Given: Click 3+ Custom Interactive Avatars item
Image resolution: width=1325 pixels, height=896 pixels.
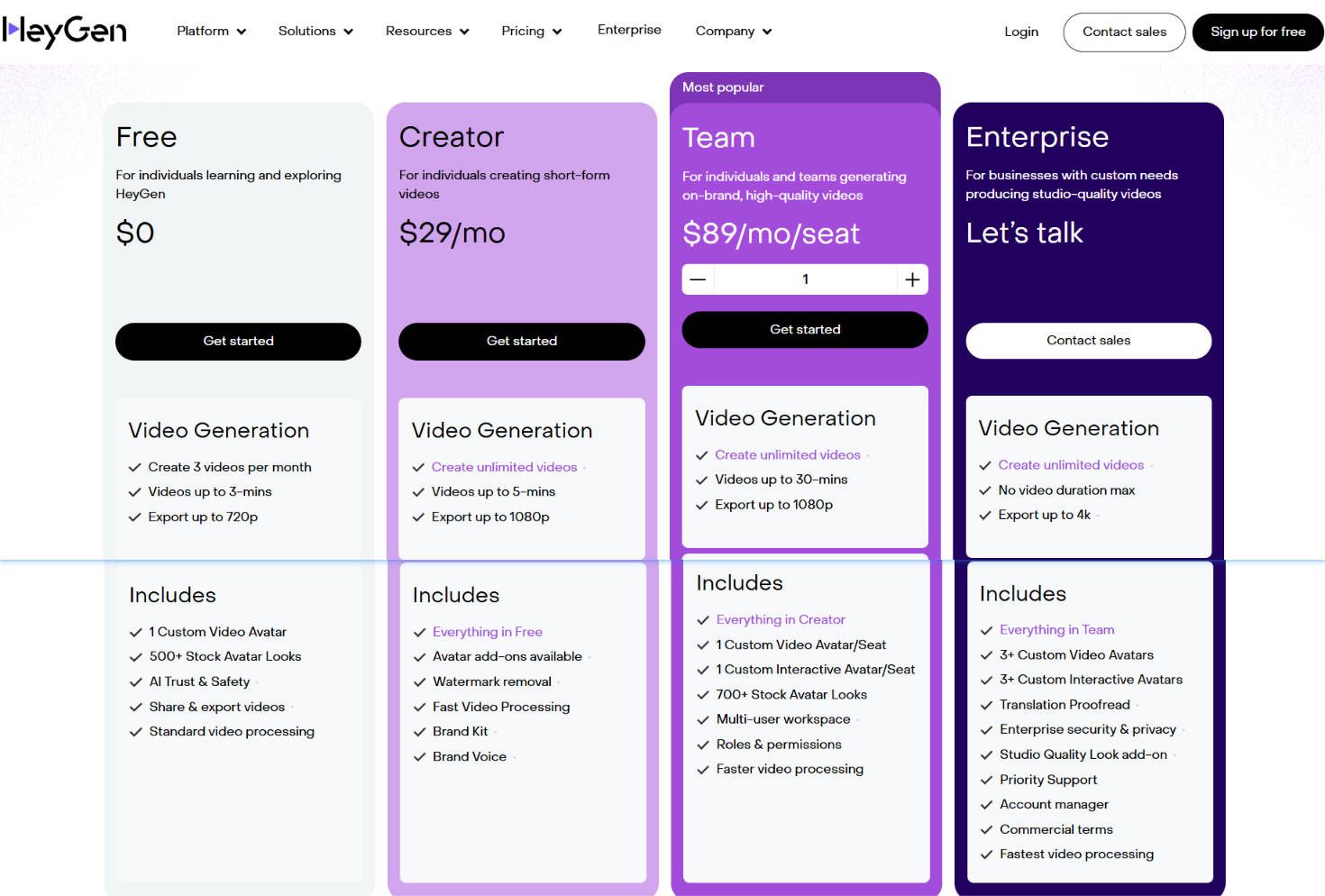Looking at the screenshot, I should (1091, 680).
